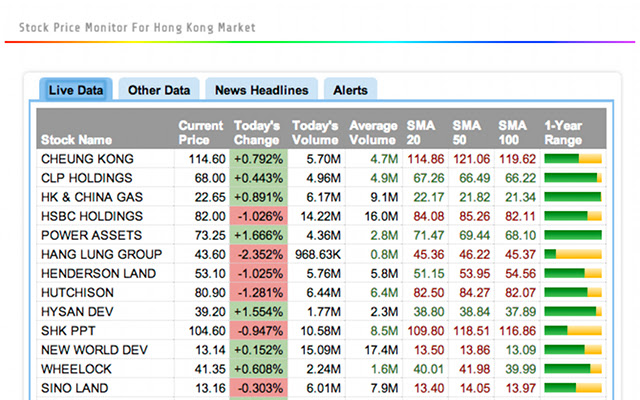Open the Other Data tab
Screen dimensions: 640x400
[159, 90]
